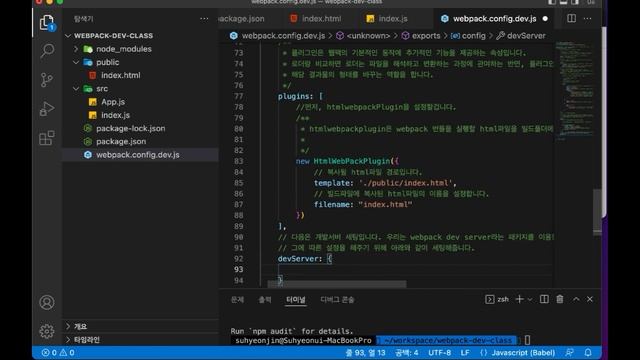
Task: Open explorer panel more actions menu
Action: 204,19
